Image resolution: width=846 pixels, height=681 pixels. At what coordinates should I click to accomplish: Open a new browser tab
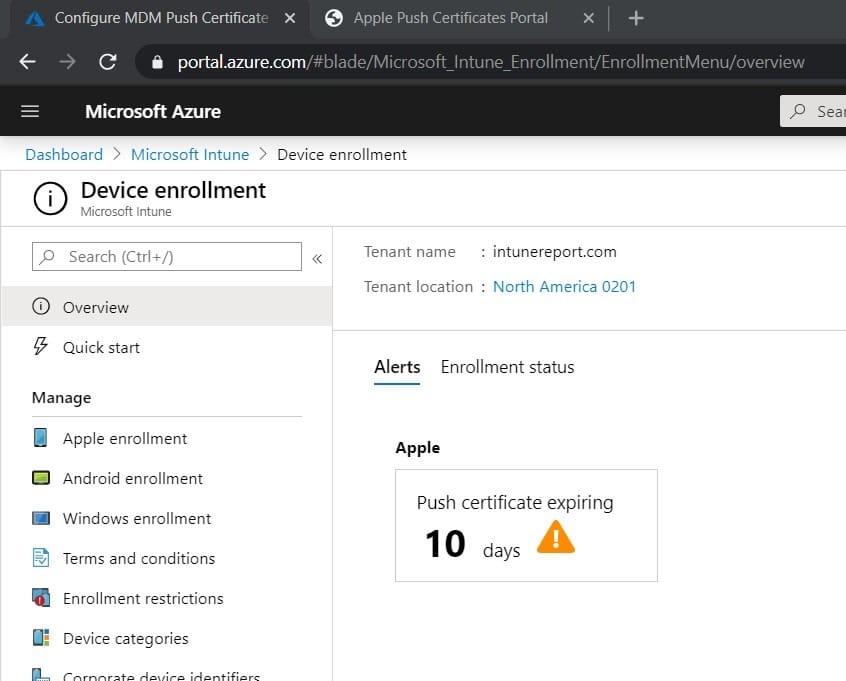(x=636, y=18)
